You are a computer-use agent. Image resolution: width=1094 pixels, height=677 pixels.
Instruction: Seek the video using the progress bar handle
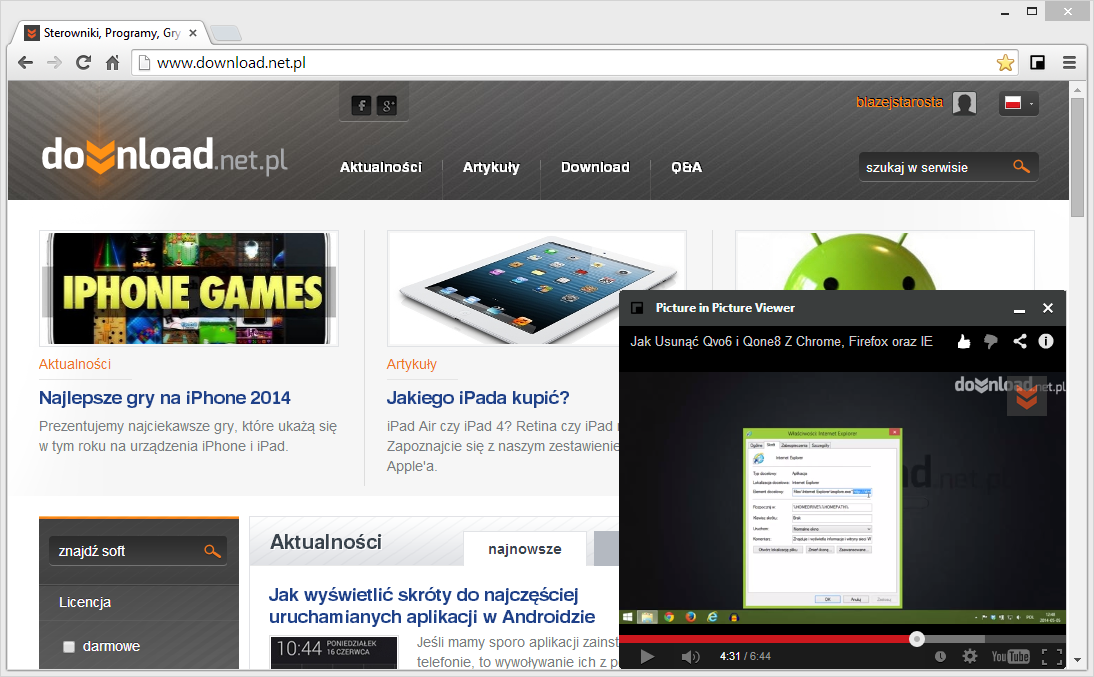point(917,639)
